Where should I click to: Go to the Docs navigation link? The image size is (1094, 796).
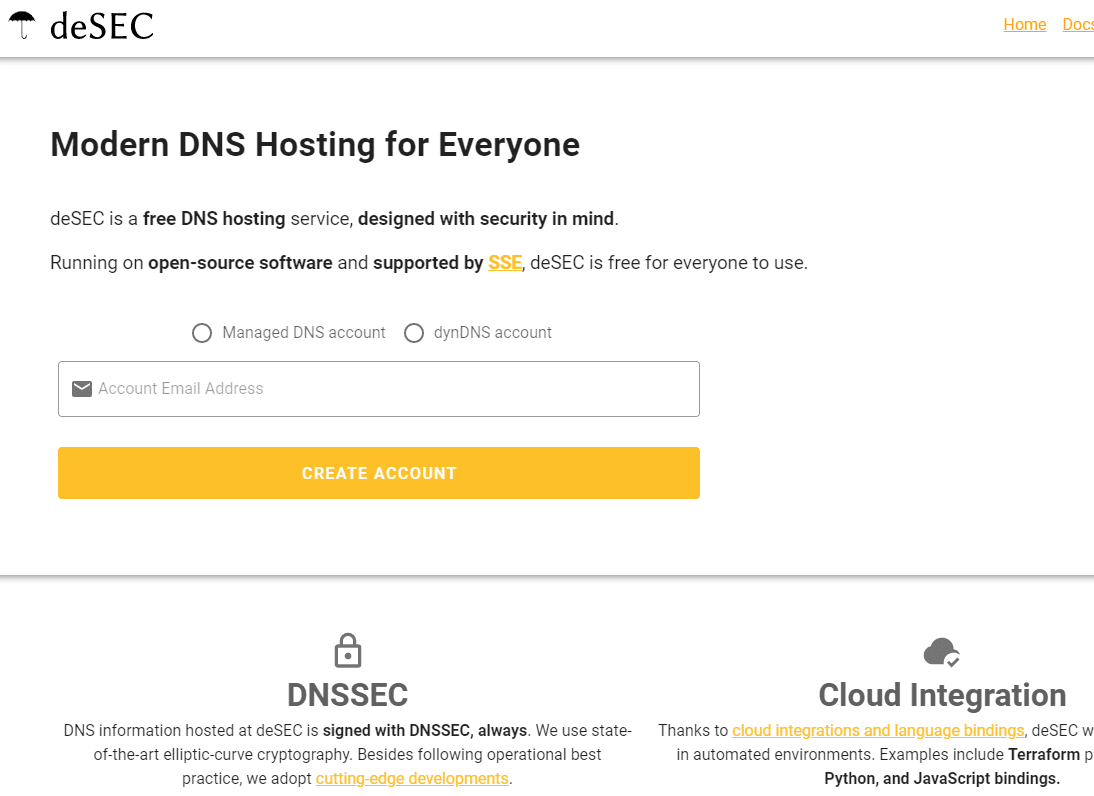(x=1077, y=25)
